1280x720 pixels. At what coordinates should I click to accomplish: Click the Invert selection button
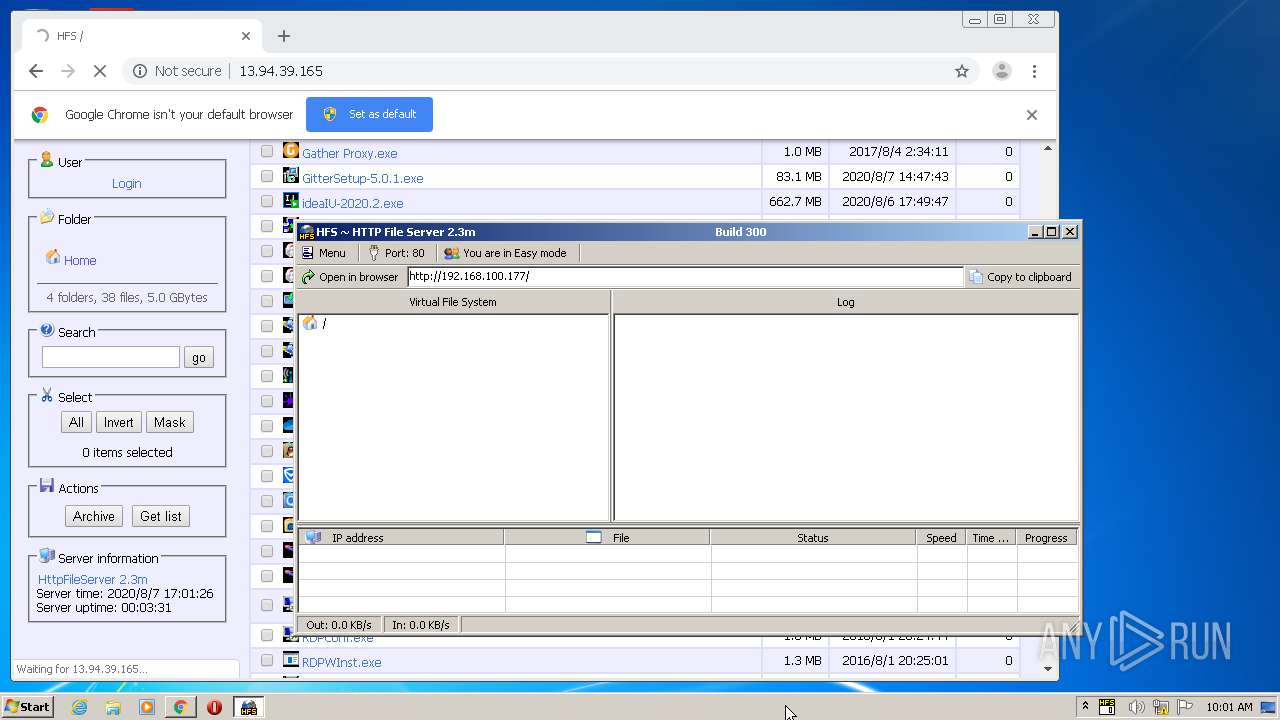pos(118,422)
